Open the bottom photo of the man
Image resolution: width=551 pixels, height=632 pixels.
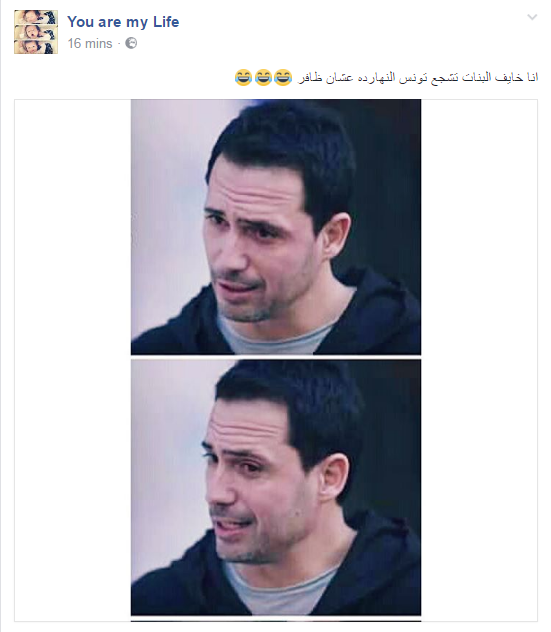pos(276,488)
